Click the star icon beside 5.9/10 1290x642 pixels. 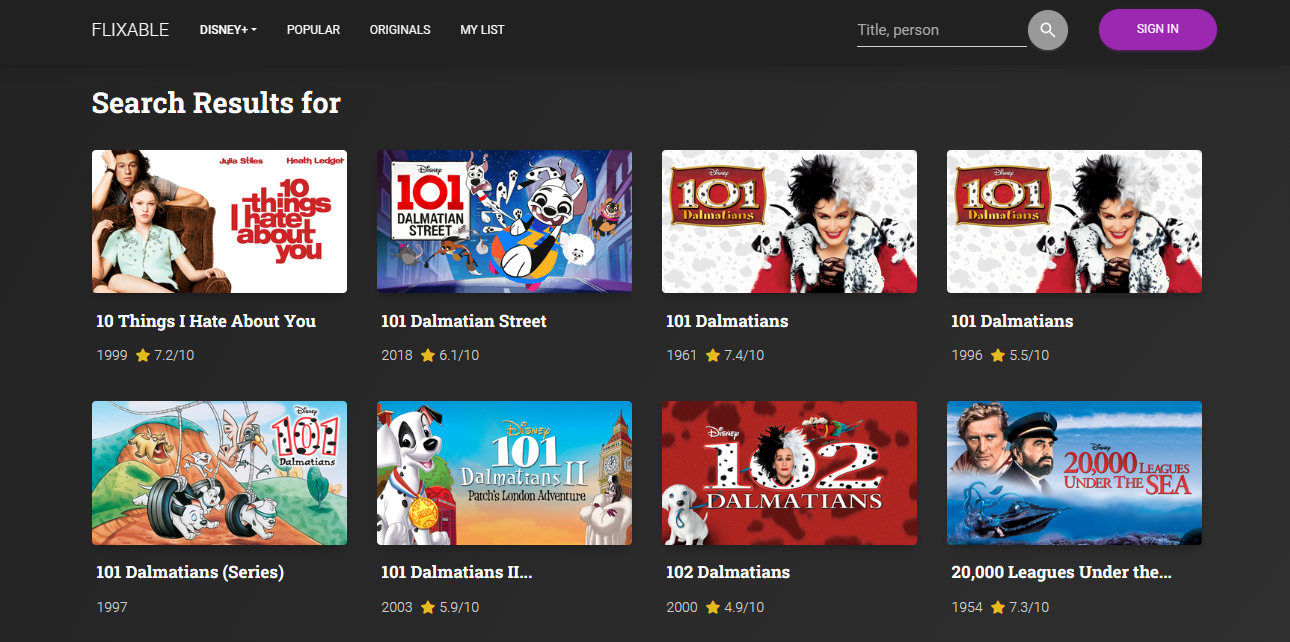[428, 607]
